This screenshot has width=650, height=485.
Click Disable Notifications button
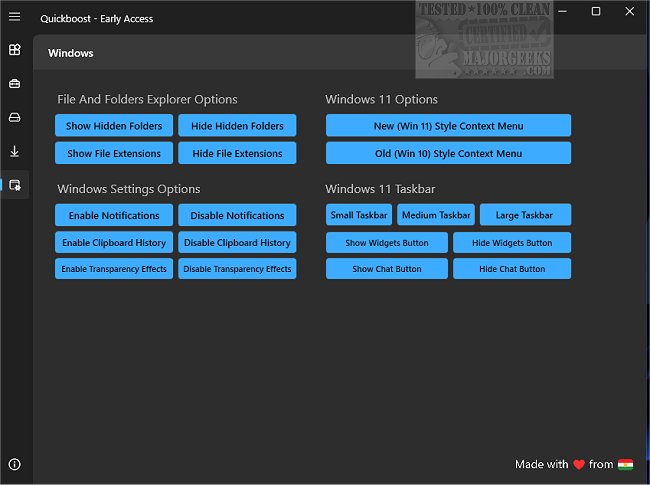tap(237, 215)
